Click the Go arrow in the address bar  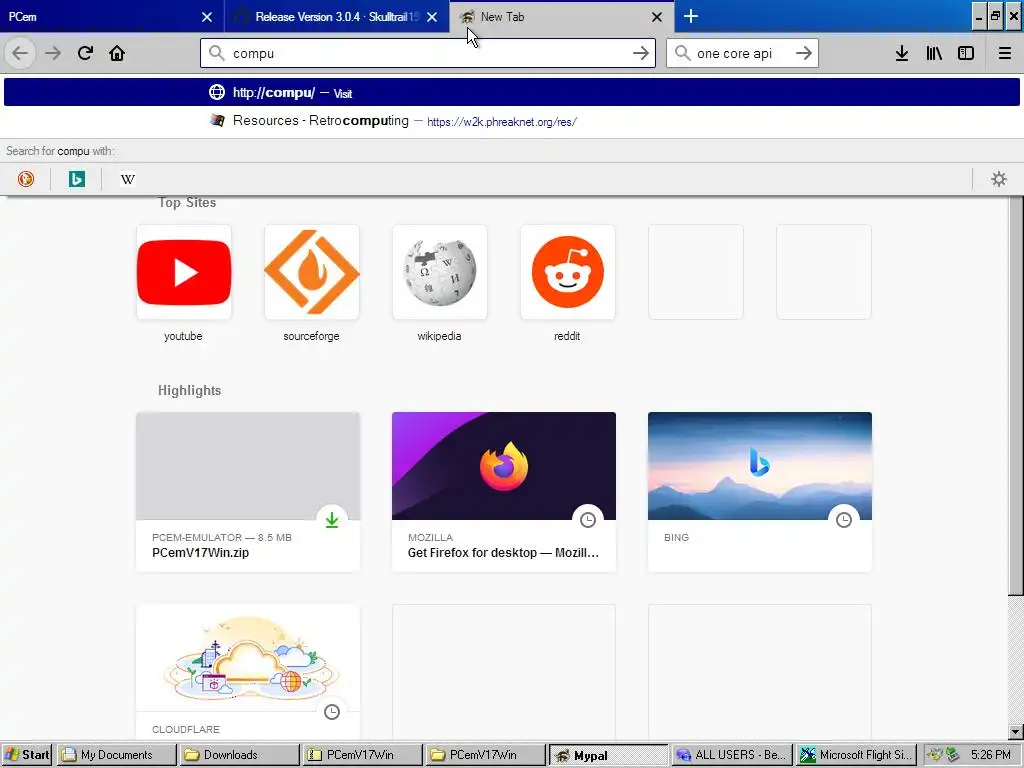coord(641,53)
